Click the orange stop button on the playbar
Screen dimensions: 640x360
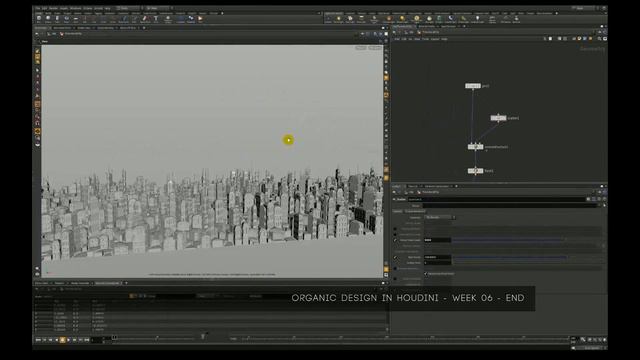pos(62,340)
